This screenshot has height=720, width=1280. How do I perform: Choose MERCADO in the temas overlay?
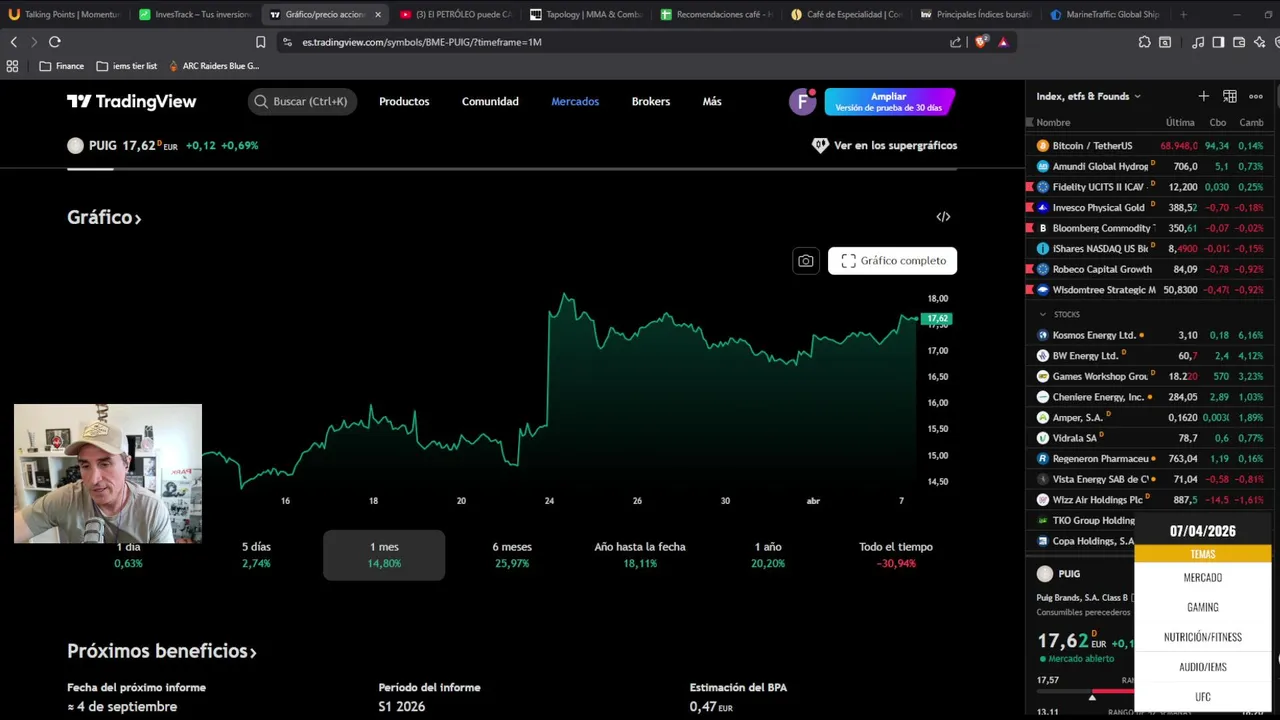(1203, 577)
